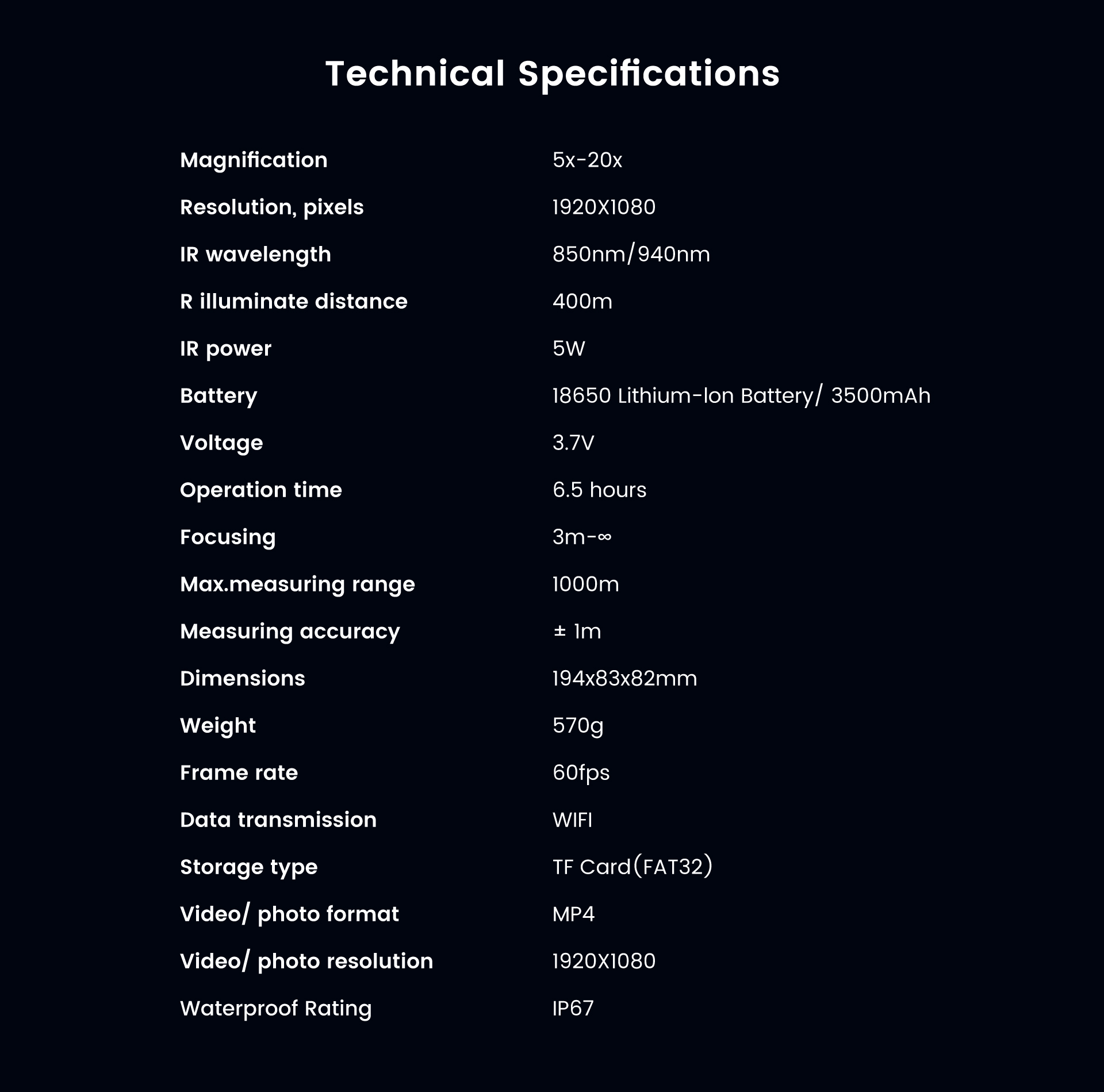Select the 60fps frame rate value
Image resolution: width=1104 pixels, height=1092 pixels.
[581, 773]
